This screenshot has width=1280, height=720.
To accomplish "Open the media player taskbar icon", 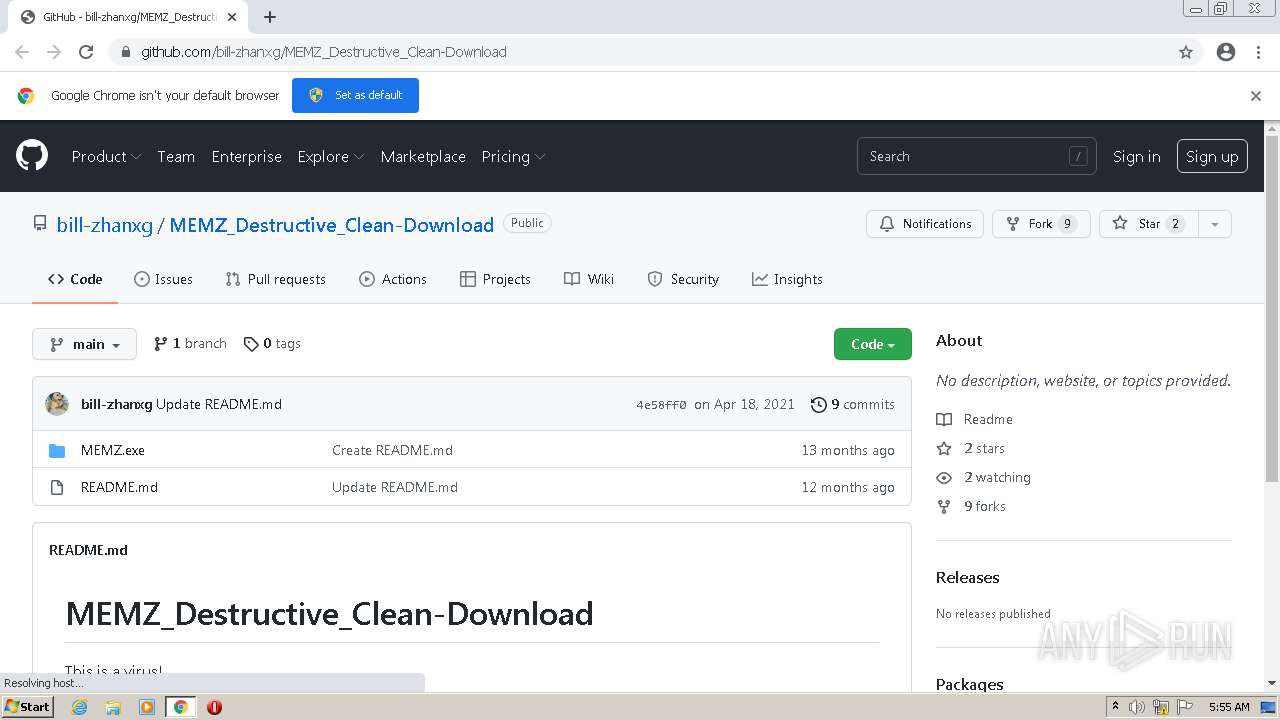I will 147,707.
